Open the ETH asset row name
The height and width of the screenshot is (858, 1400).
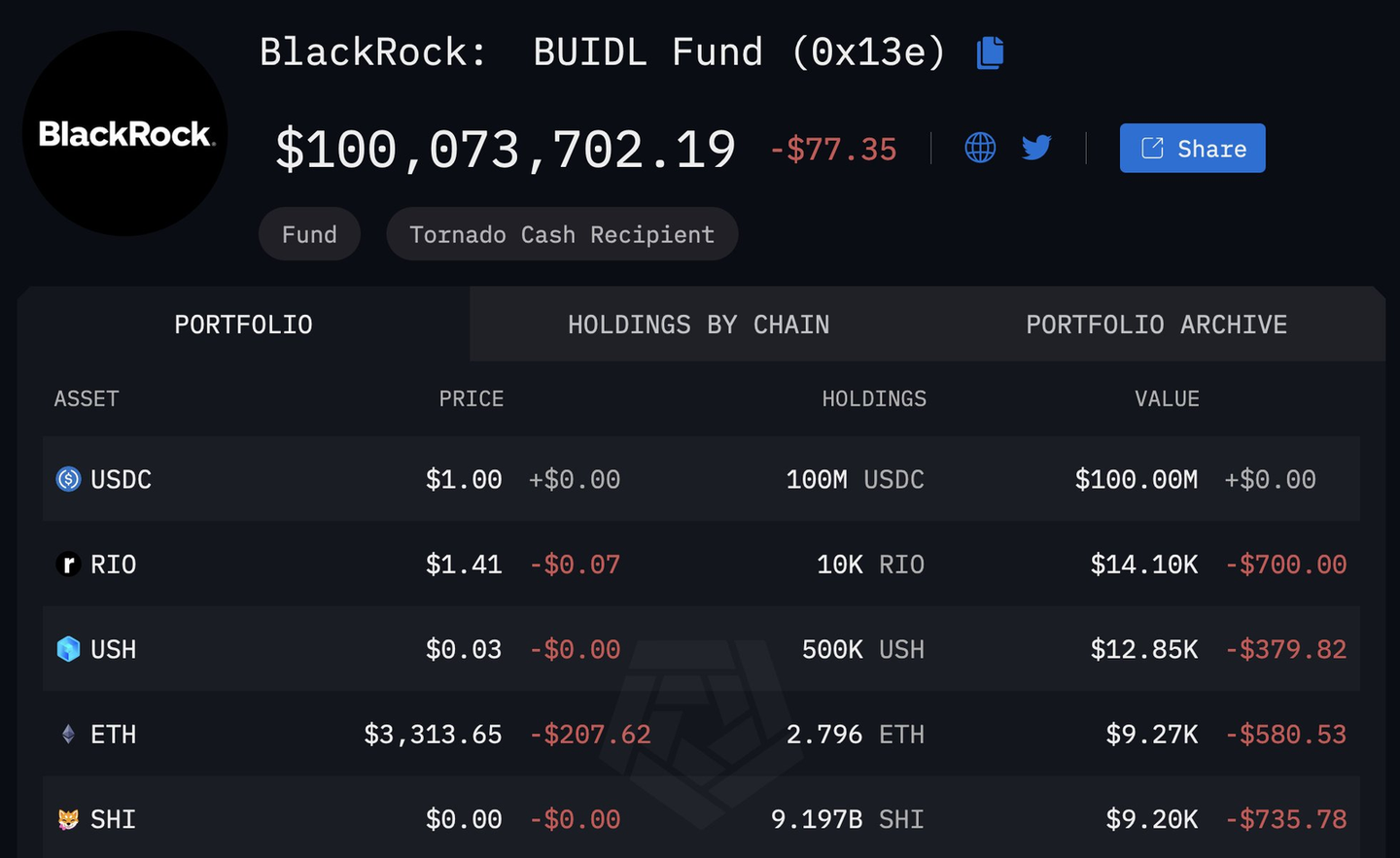click(113, 735)
